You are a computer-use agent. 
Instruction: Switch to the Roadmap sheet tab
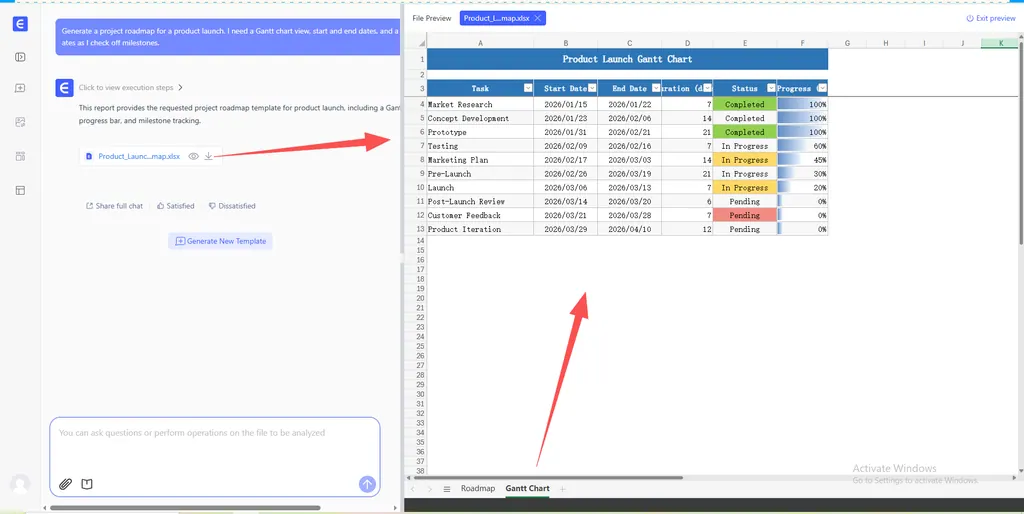tap(477, 489)
